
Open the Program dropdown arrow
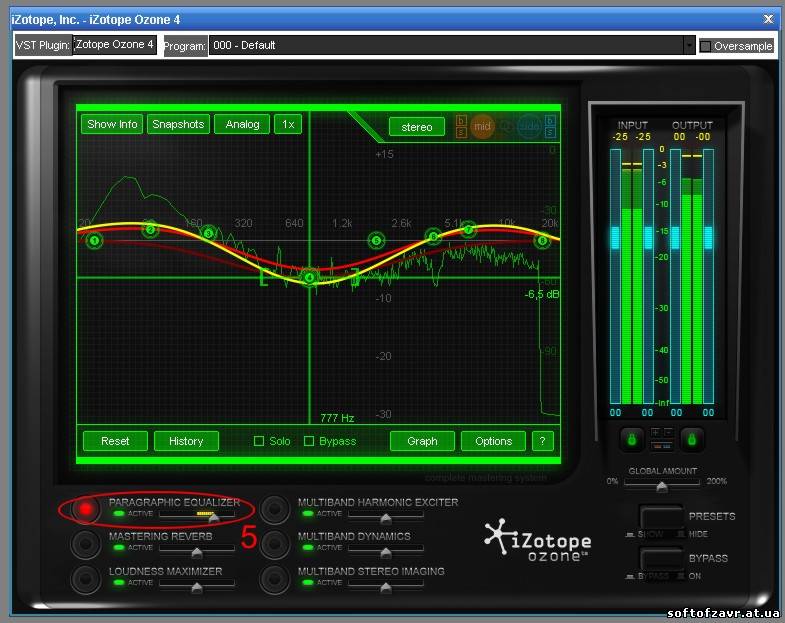[x=689, y=46]
